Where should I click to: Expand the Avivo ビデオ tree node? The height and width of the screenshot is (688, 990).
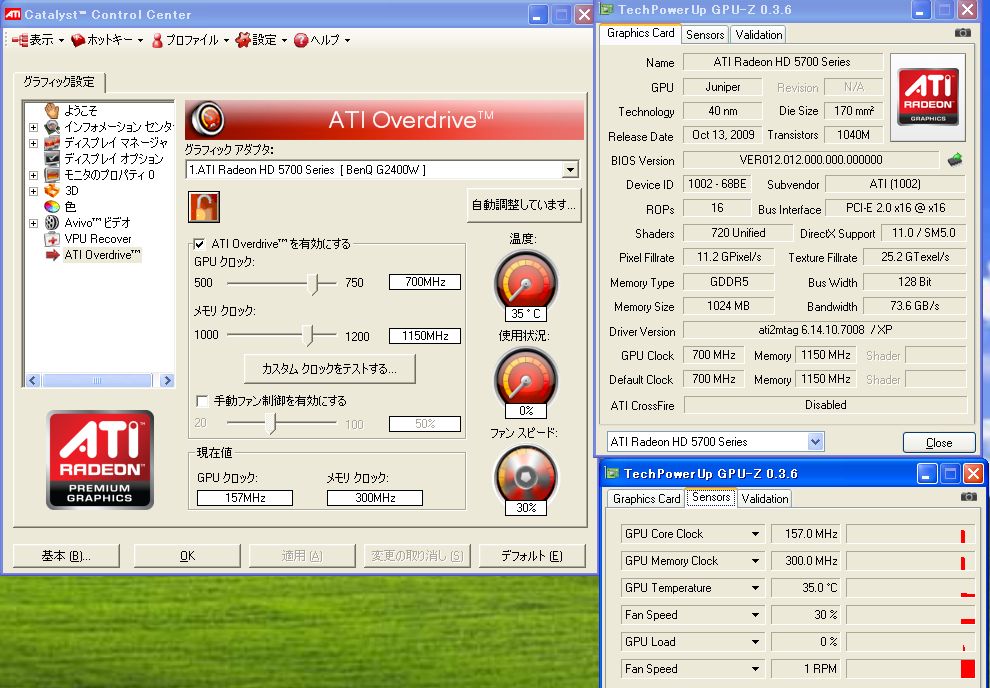point(33,223)
